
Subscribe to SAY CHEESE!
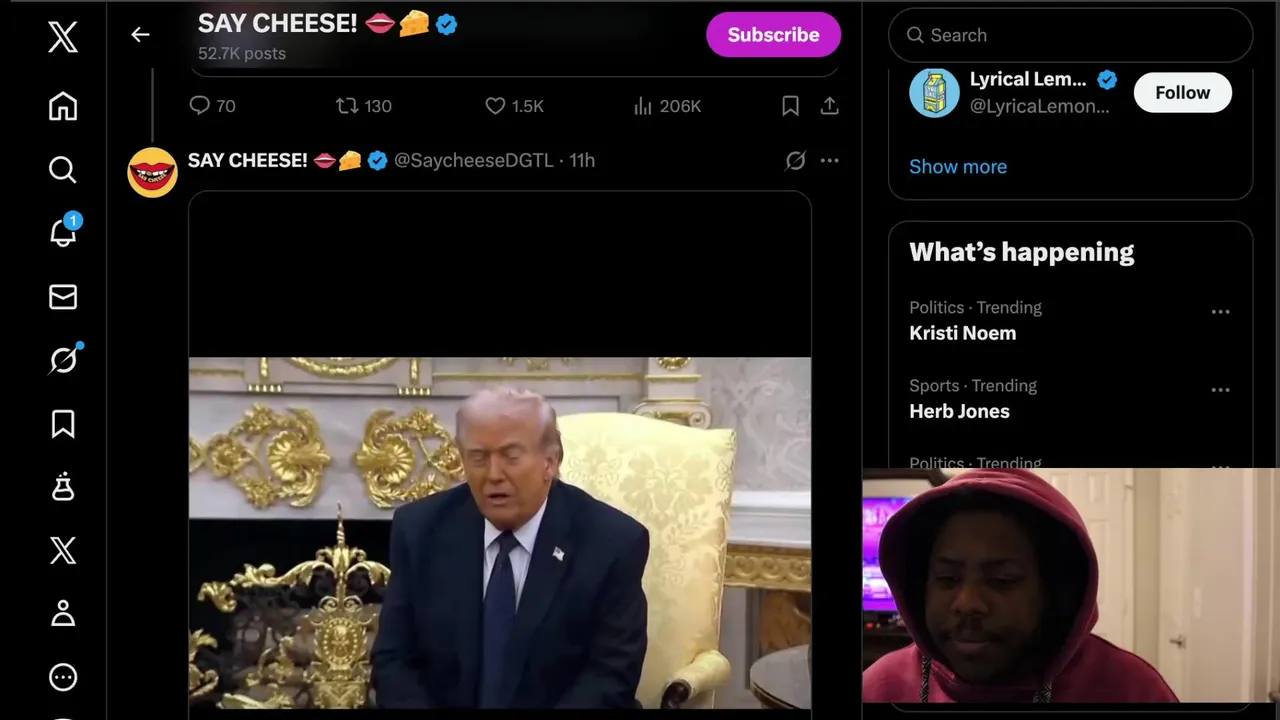click(773, 35)
